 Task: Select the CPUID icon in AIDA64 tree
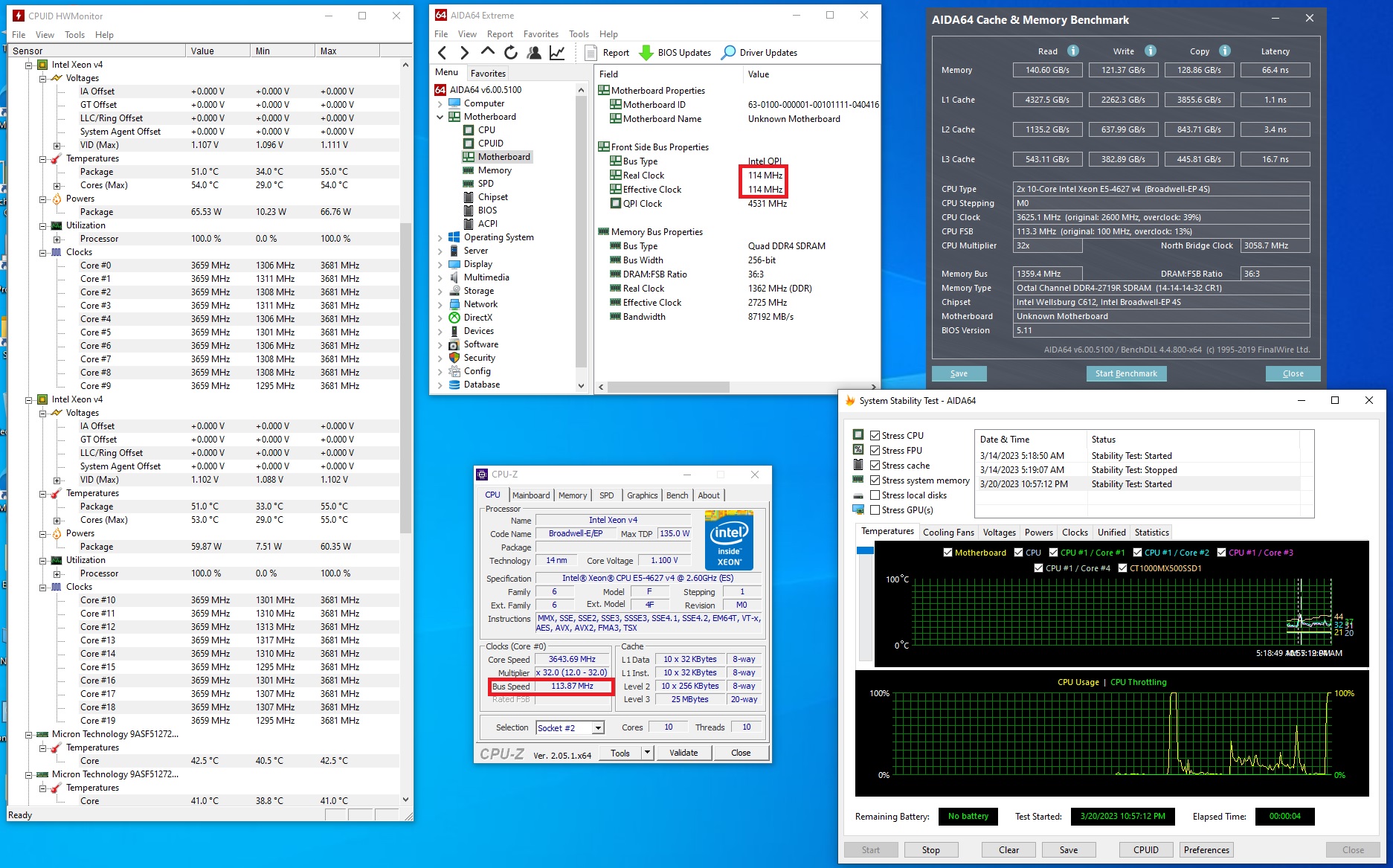tap(469, 144)
